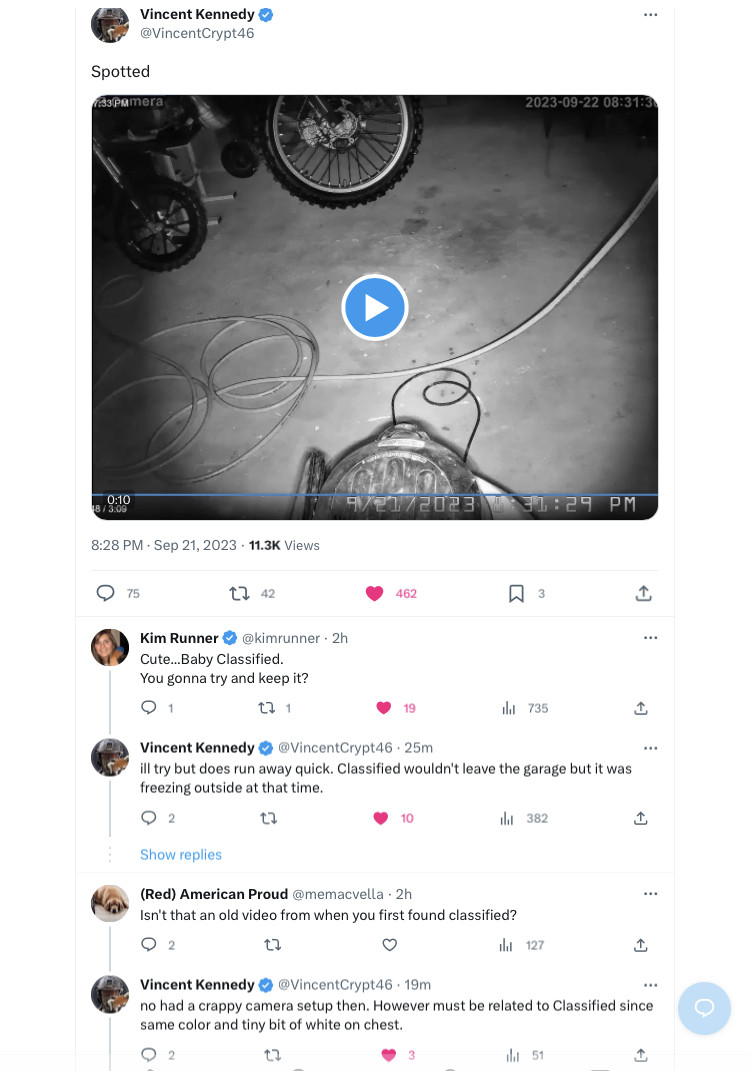Open Kim Runner's profile name
Image resolution: width=750 pixels, height=1071 pixels.
(178, 638)
